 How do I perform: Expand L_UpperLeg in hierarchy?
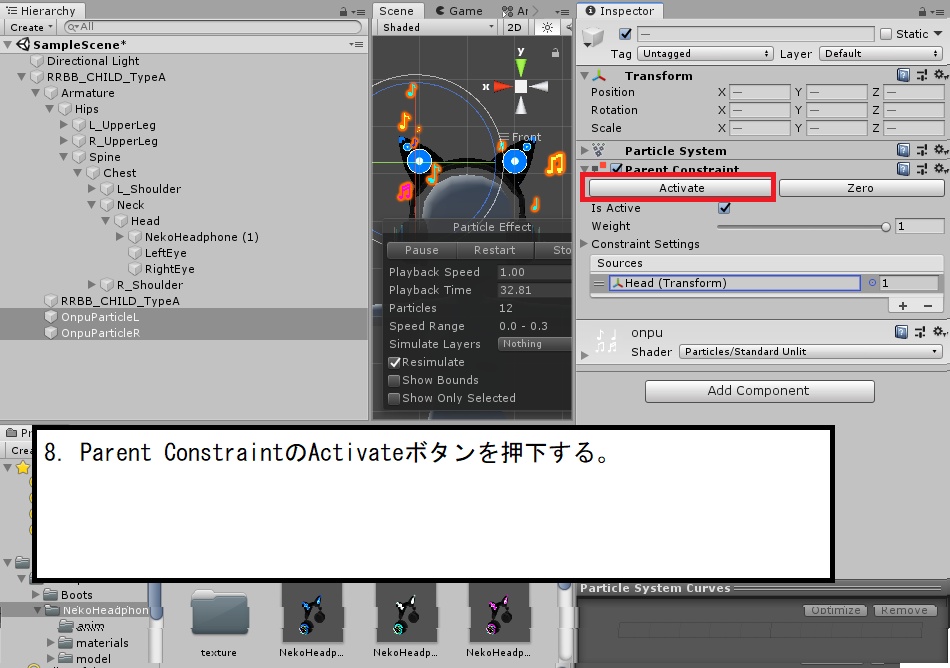pos(64,124)
